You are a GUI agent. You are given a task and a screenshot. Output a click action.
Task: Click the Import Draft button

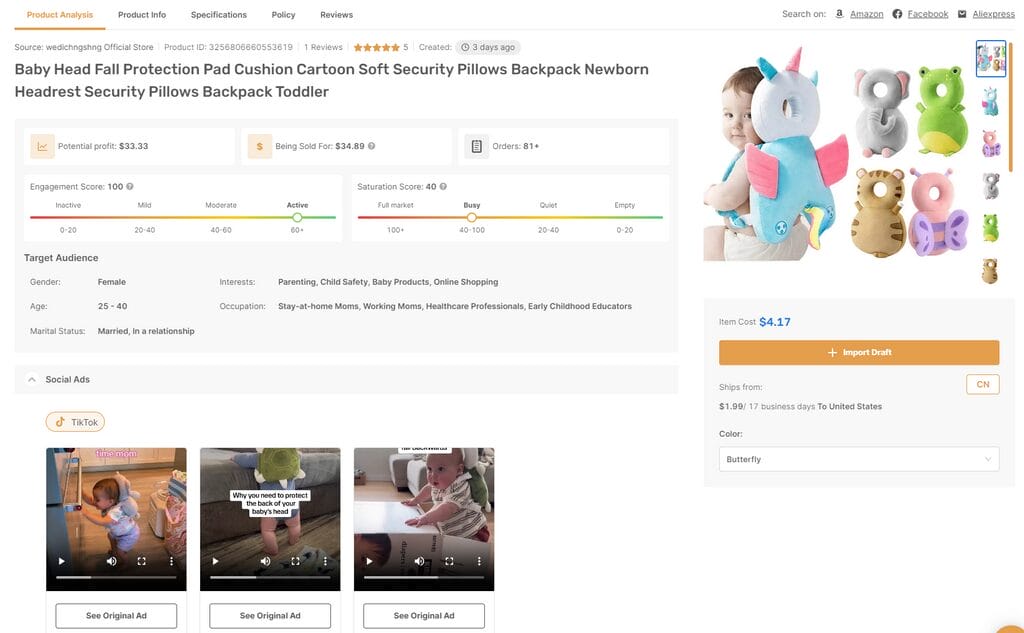point(858,353)
